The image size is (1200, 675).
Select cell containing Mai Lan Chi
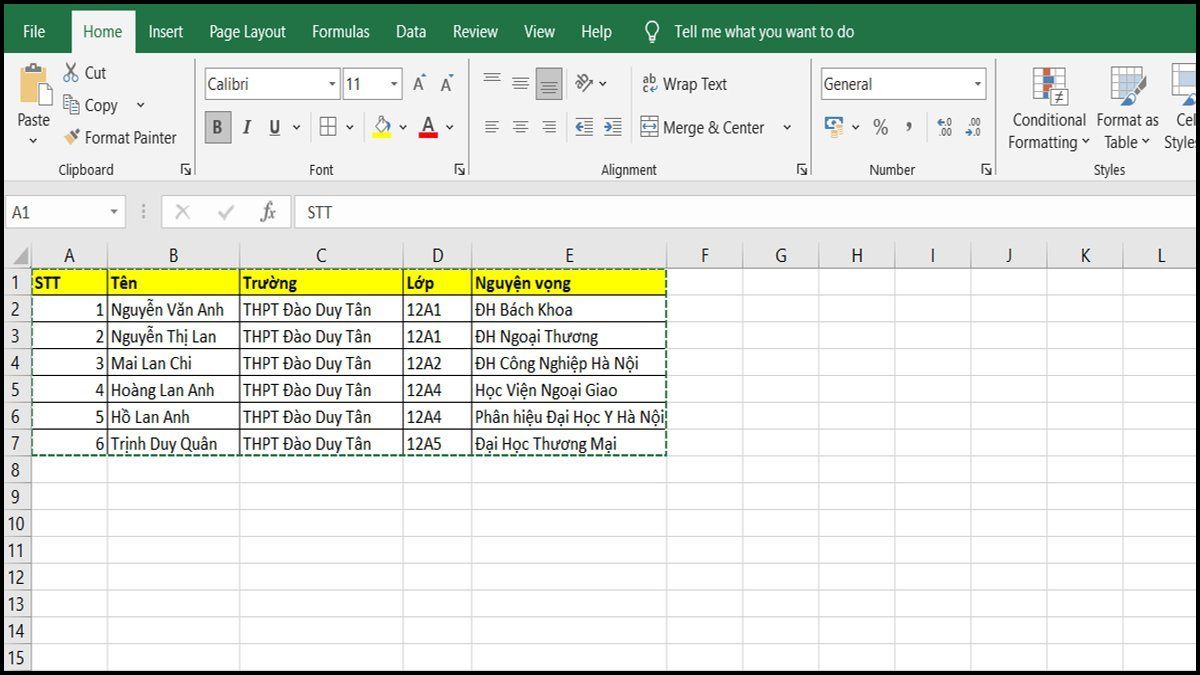pos(173,363)
